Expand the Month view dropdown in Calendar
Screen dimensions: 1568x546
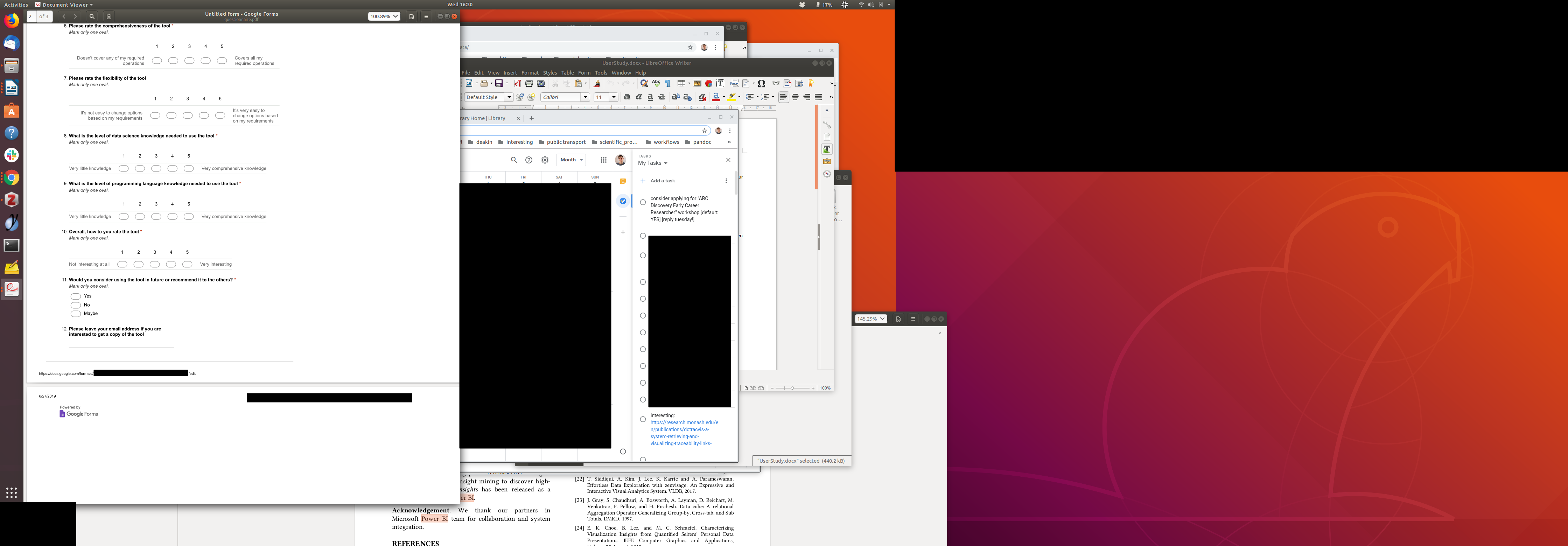571,160
